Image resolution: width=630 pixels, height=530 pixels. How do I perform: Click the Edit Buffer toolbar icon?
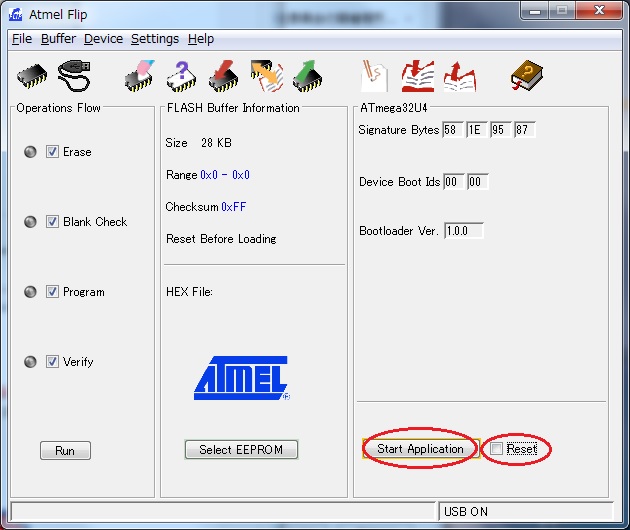click(x=374, y=76)
